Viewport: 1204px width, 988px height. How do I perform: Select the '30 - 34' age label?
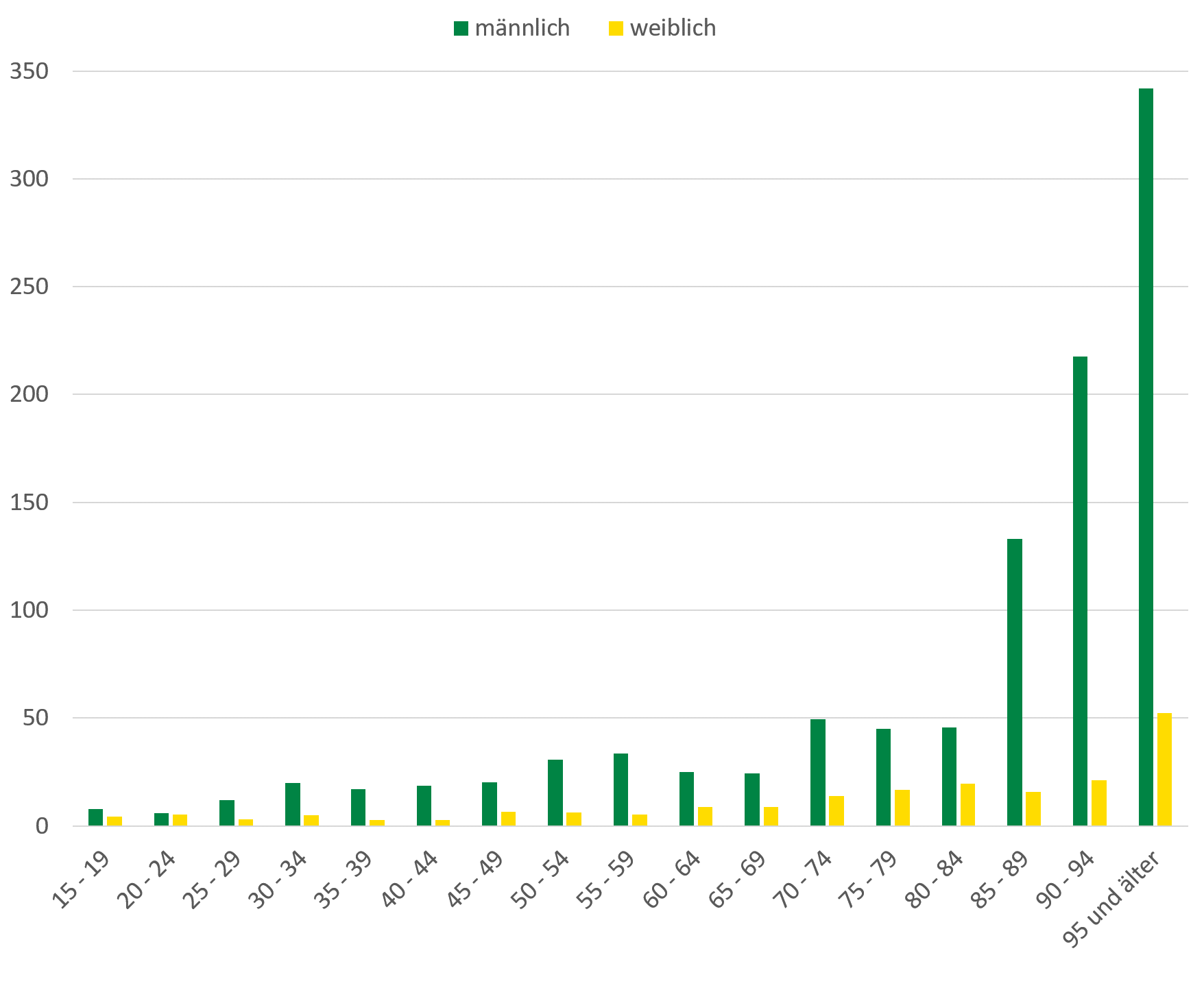[x=278, y=880]
